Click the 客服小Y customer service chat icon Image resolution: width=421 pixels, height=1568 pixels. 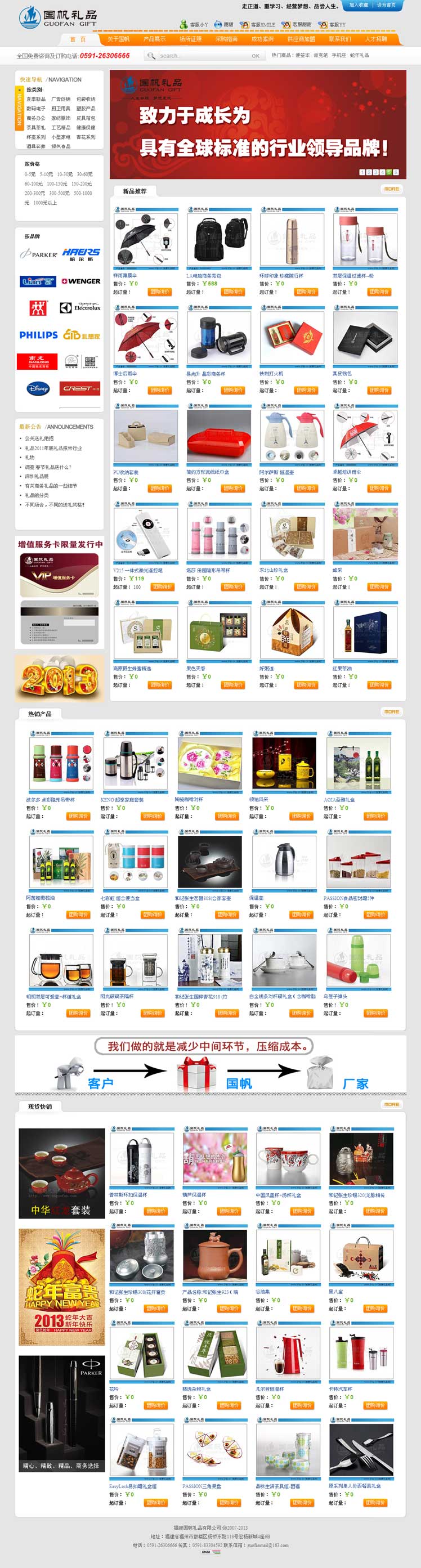click(x=183, y=24)
